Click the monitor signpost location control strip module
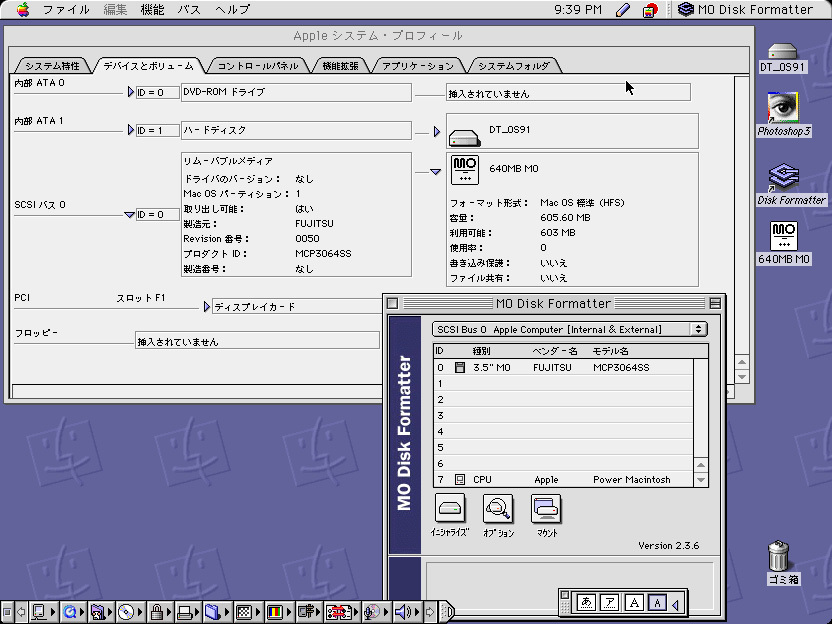832x624 pixels. [x=307, y=612]
